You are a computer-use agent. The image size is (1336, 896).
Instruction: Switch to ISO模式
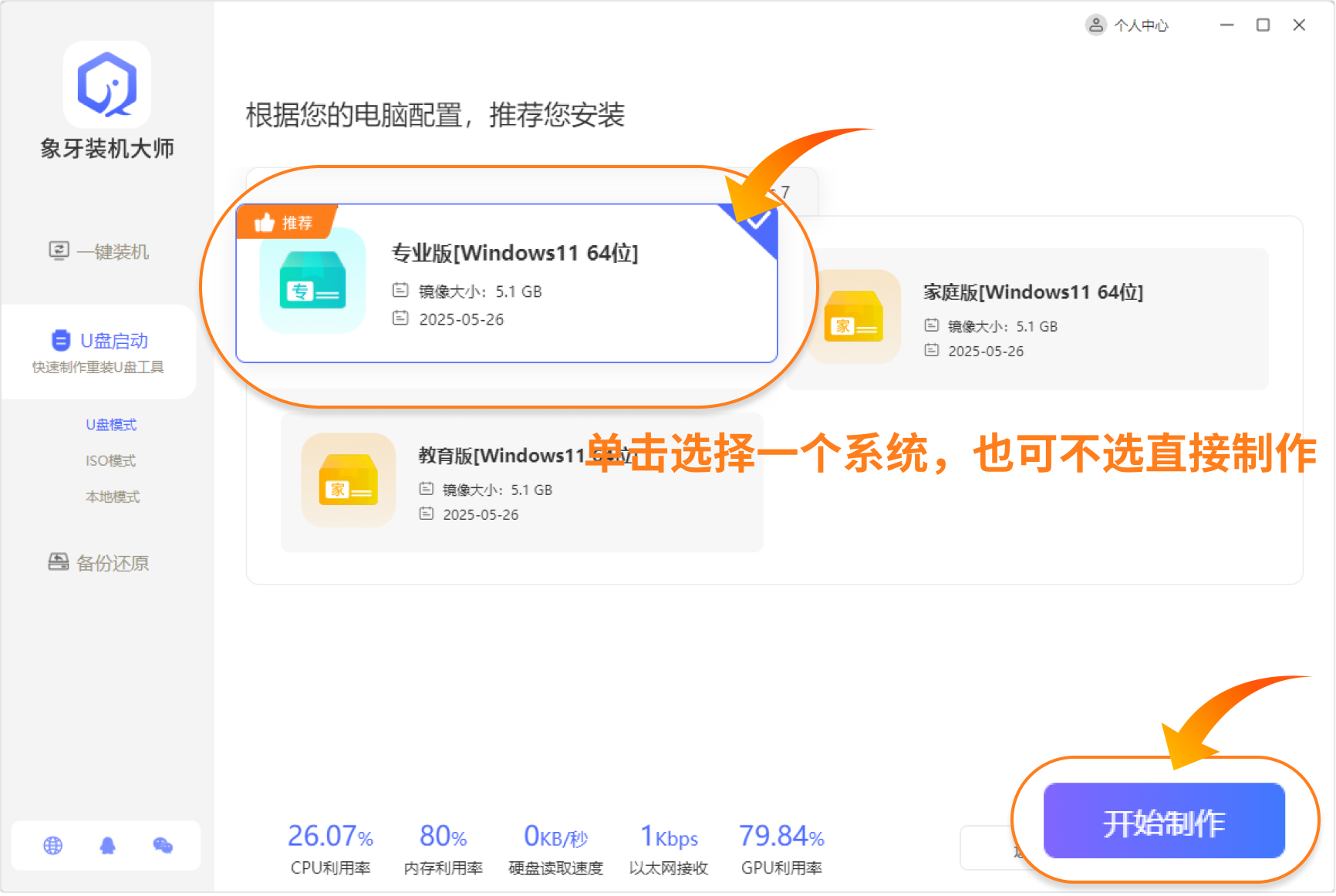pos(110,460)
